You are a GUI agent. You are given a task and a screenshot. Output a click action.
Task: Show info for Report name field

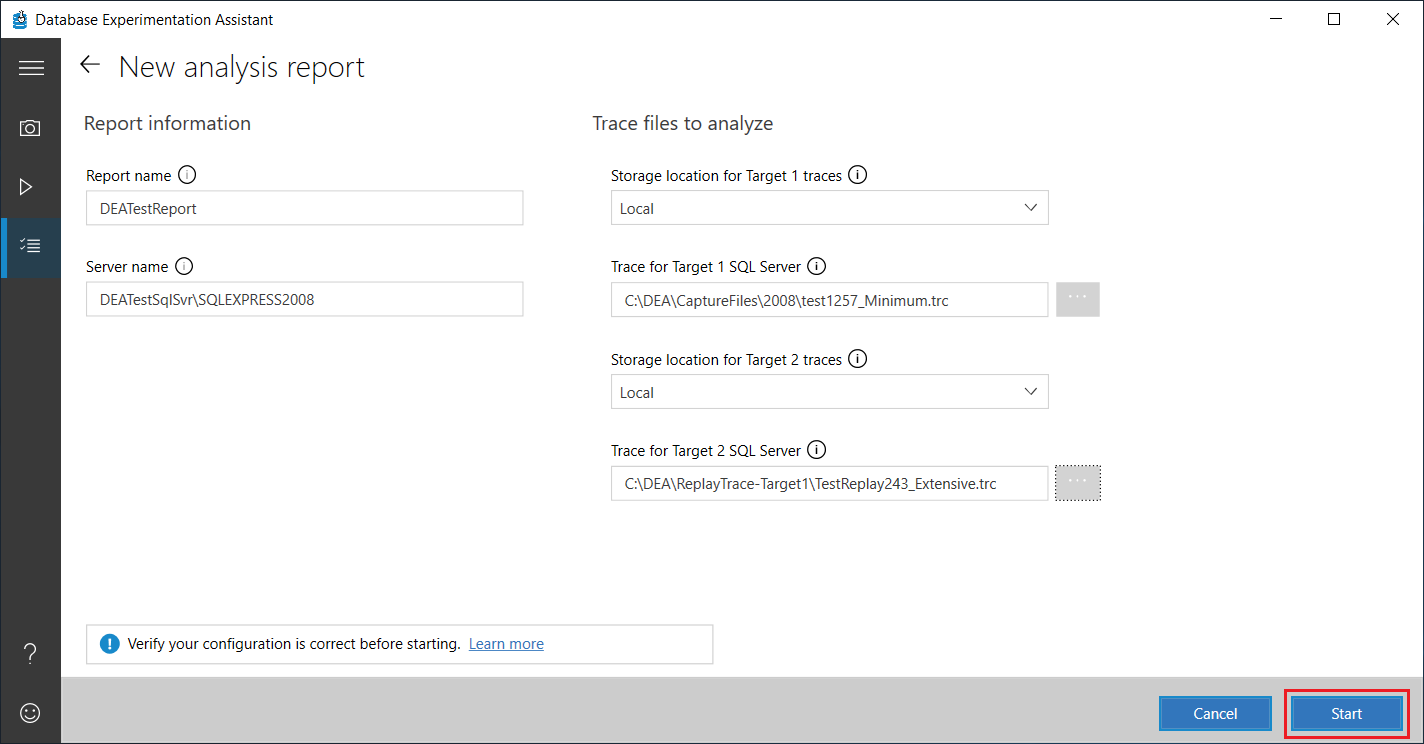(187, 175)
